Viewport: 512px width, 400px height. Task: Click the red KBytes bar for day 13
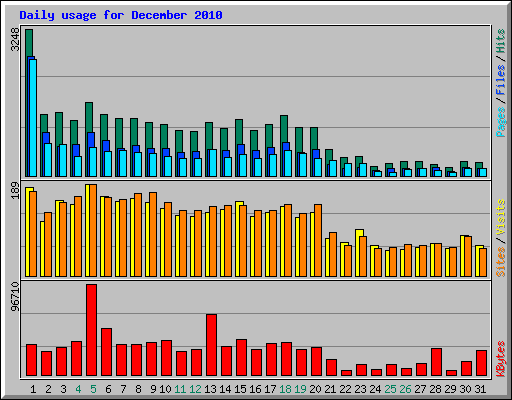point(211,345)
